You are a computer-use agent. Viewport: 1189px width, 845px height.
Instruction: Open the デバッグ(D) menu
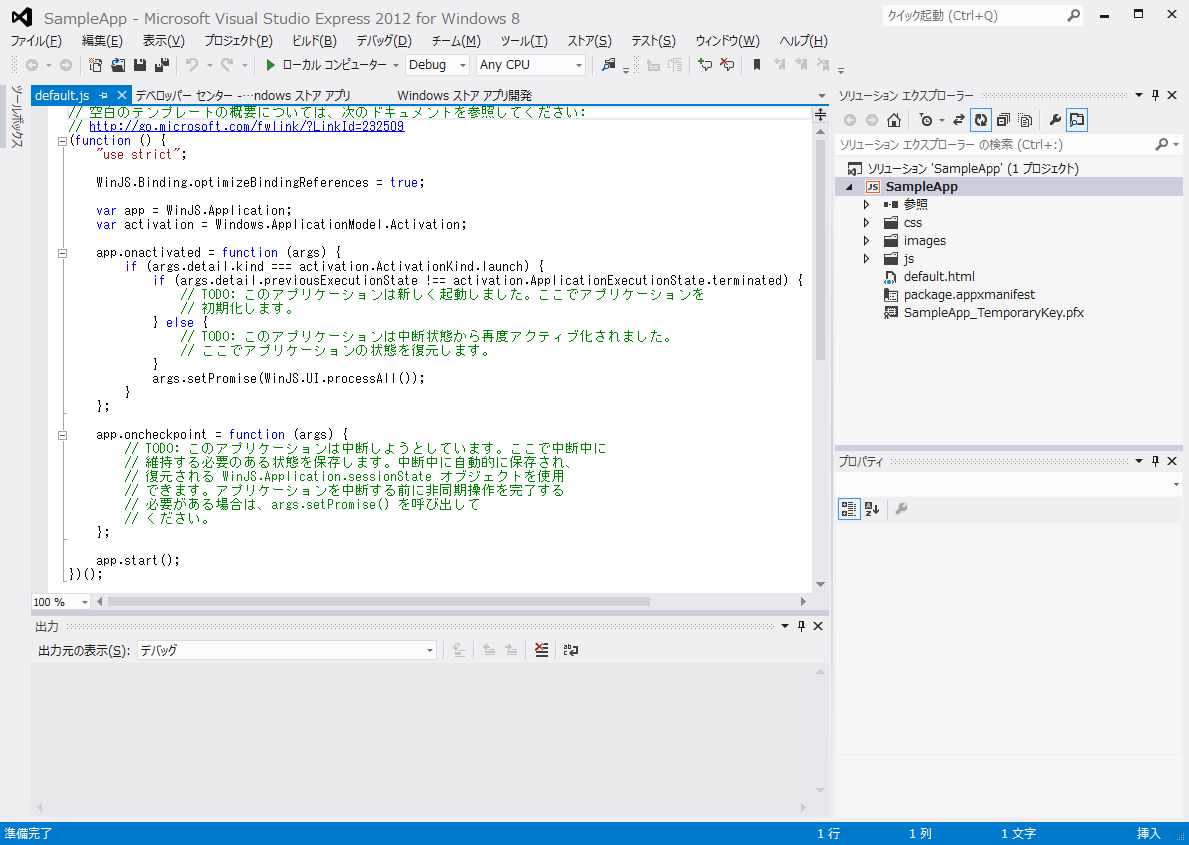tap(384, 41)
